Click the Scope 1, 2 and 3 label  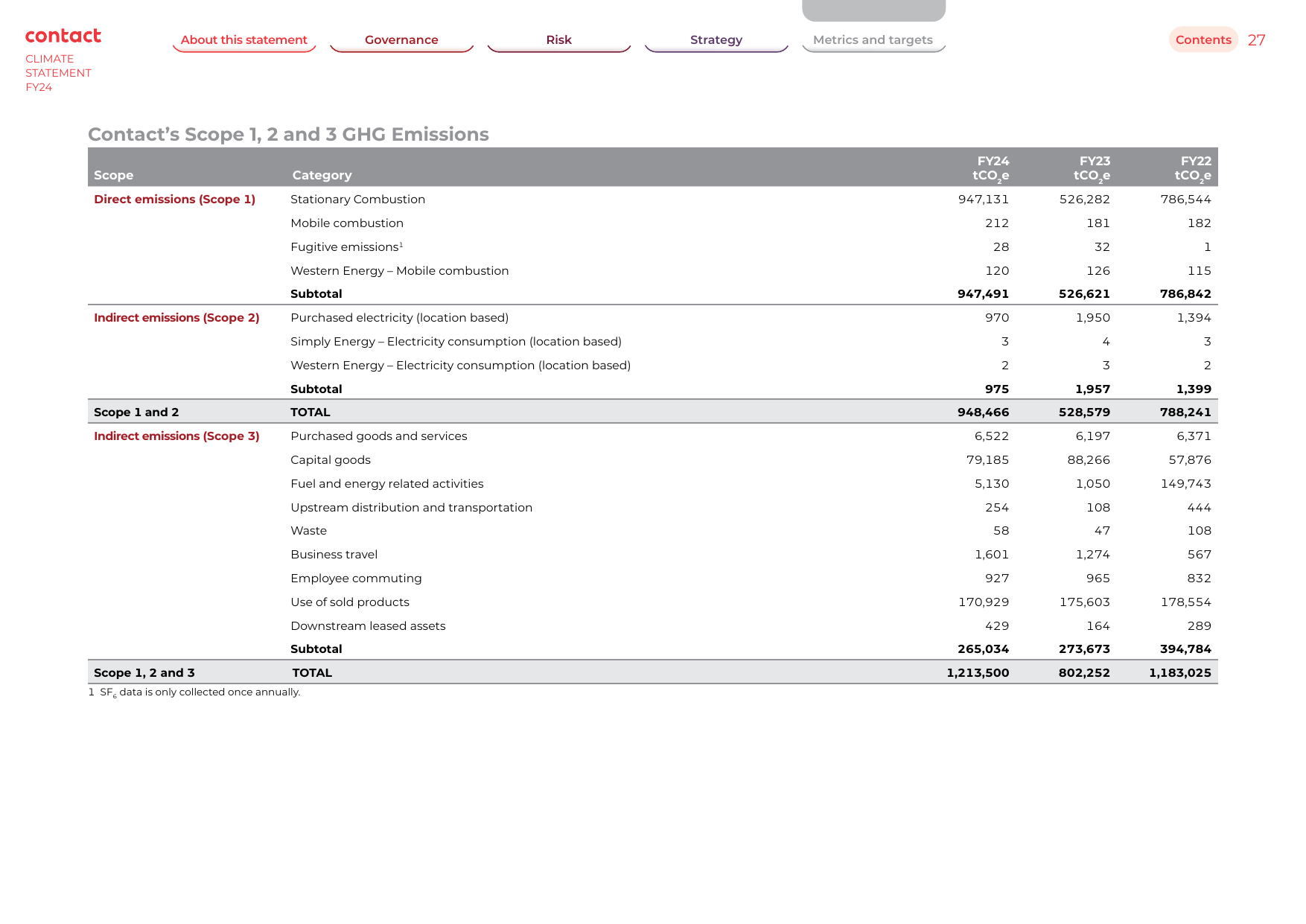coord(144,673)
